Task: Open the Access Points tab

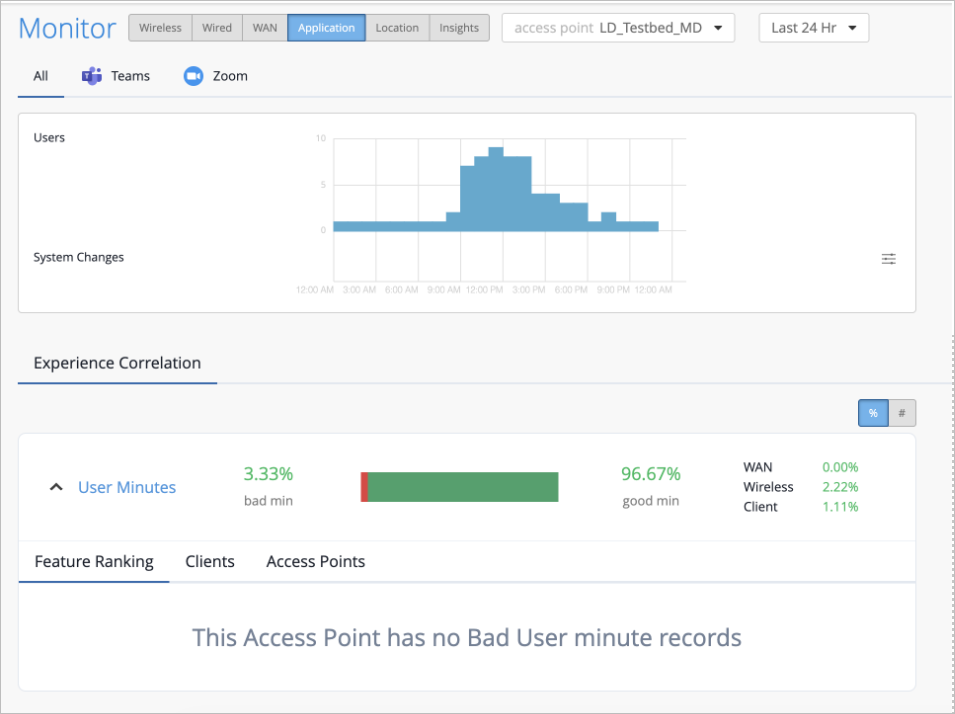Action: tap(315, 561)
